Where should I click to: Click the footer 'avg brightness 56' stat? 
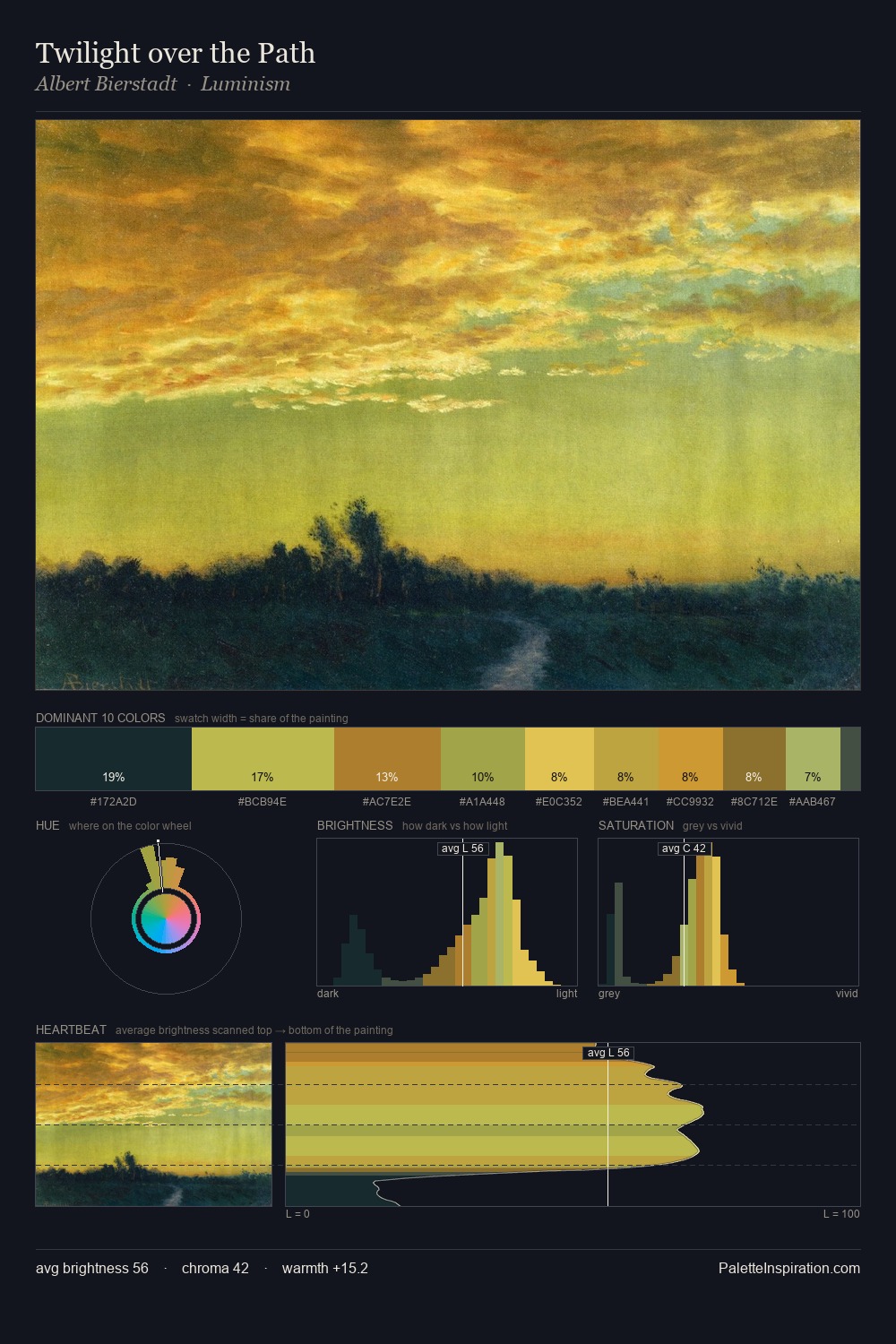tap(92, 1269)
